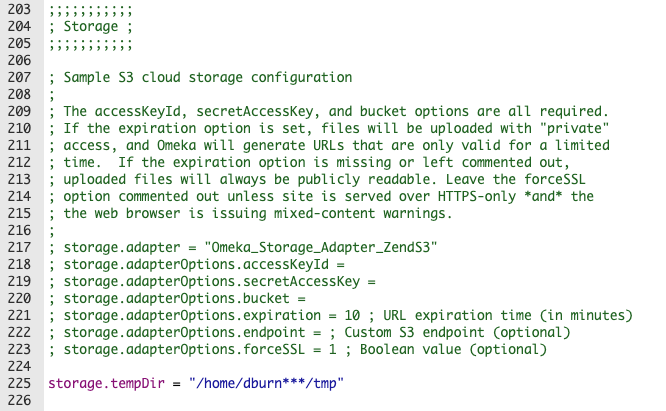666x411 pixels.
Task: Place cursor at end of bucket option line
Action: click(x=306, y=298)
